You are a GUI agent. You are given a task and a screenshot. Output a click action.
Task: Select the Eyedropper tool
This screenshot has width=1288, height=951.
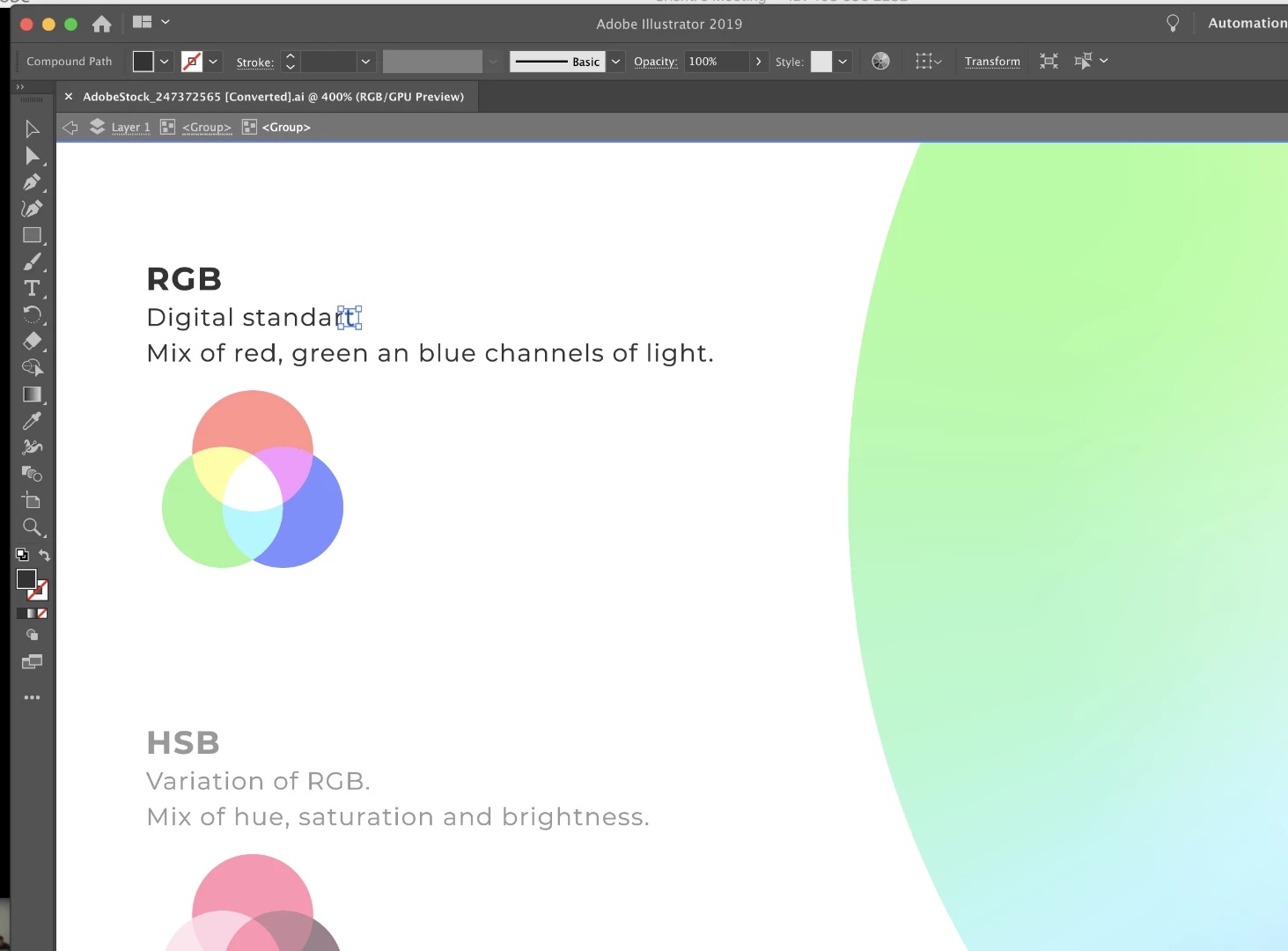click(x=32, y=421)
